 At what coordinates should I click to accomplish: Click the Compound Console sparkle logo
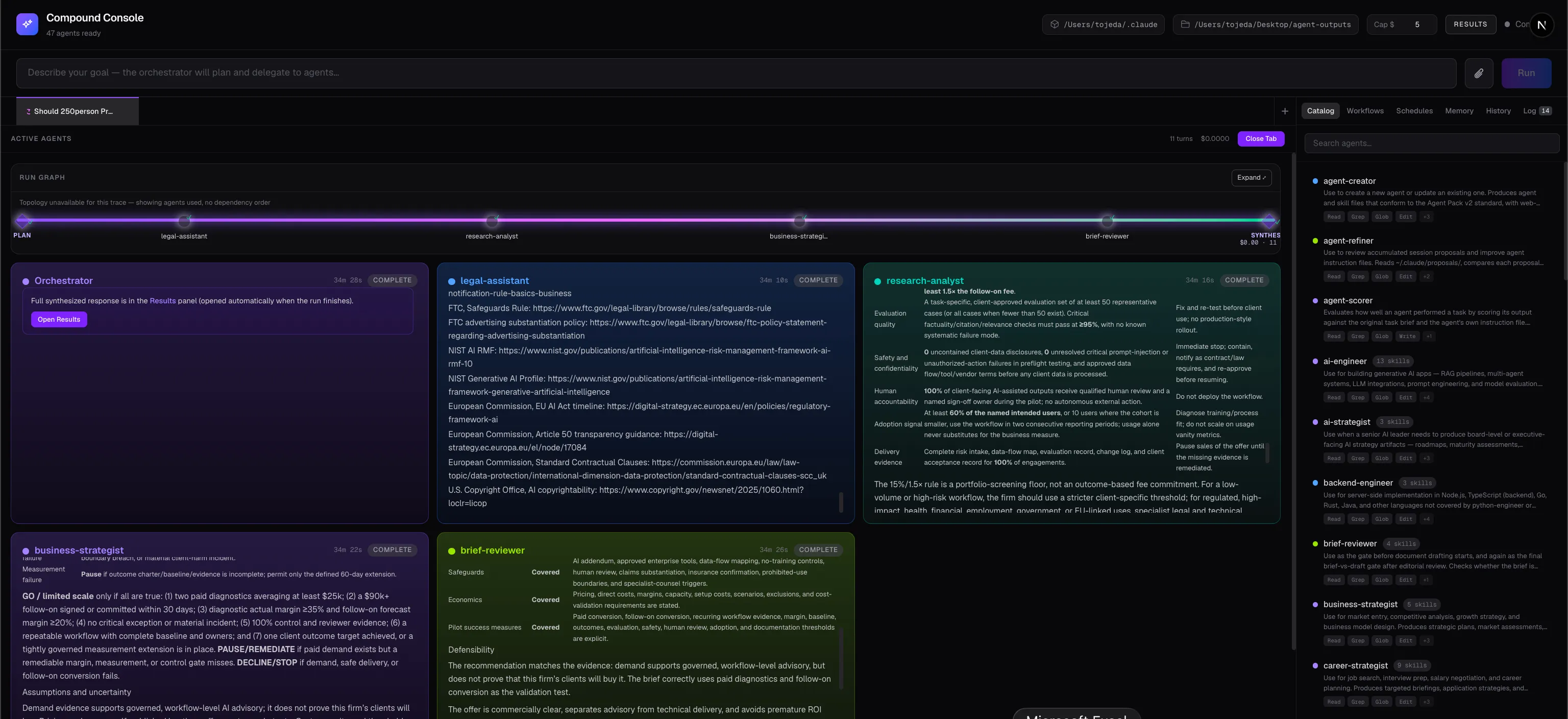click(28, 25)
